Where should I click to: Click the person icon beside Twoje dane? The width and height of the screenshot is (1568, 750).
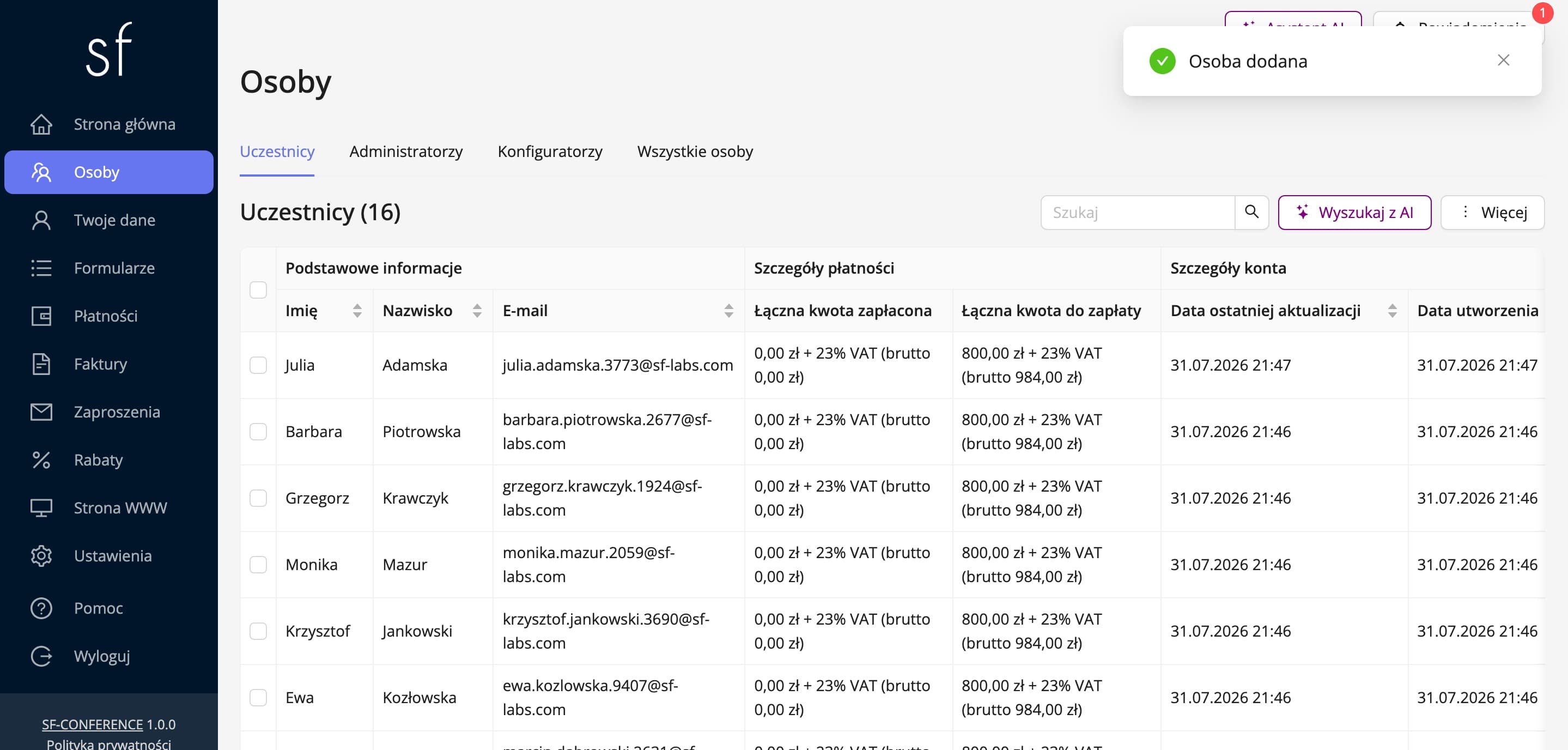click(41, 220)
